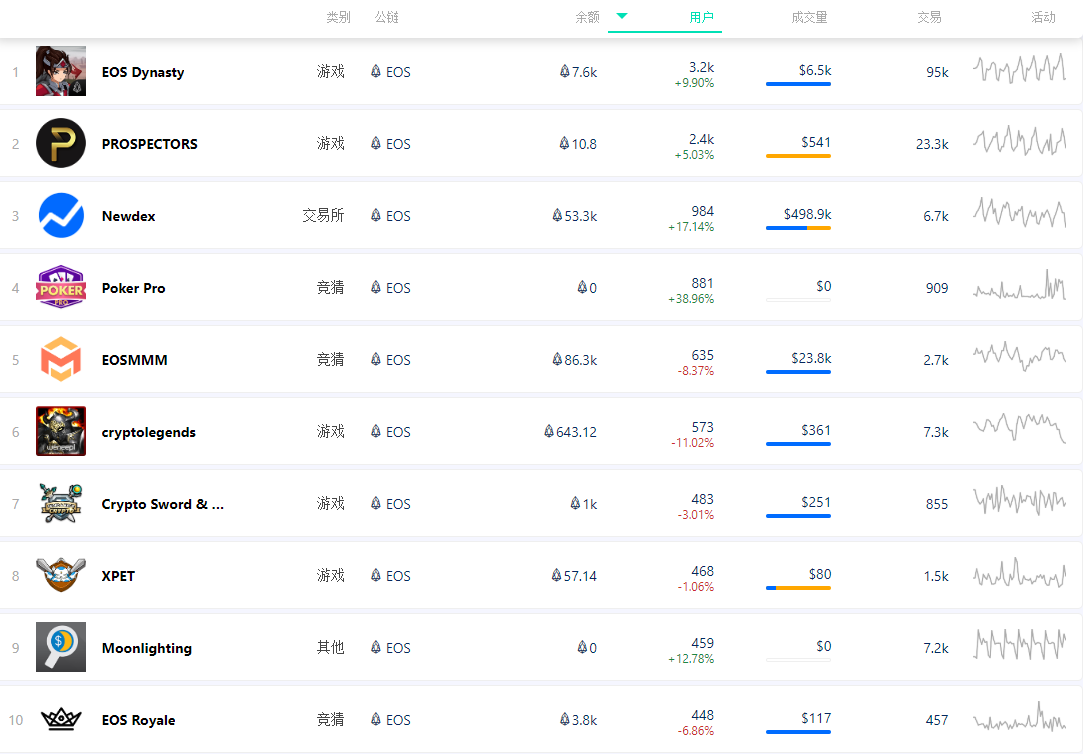Open the Crypto Sword & ... logo icon
The height and width of the screenshot is (754, 1083).
[x=61, y=503]
